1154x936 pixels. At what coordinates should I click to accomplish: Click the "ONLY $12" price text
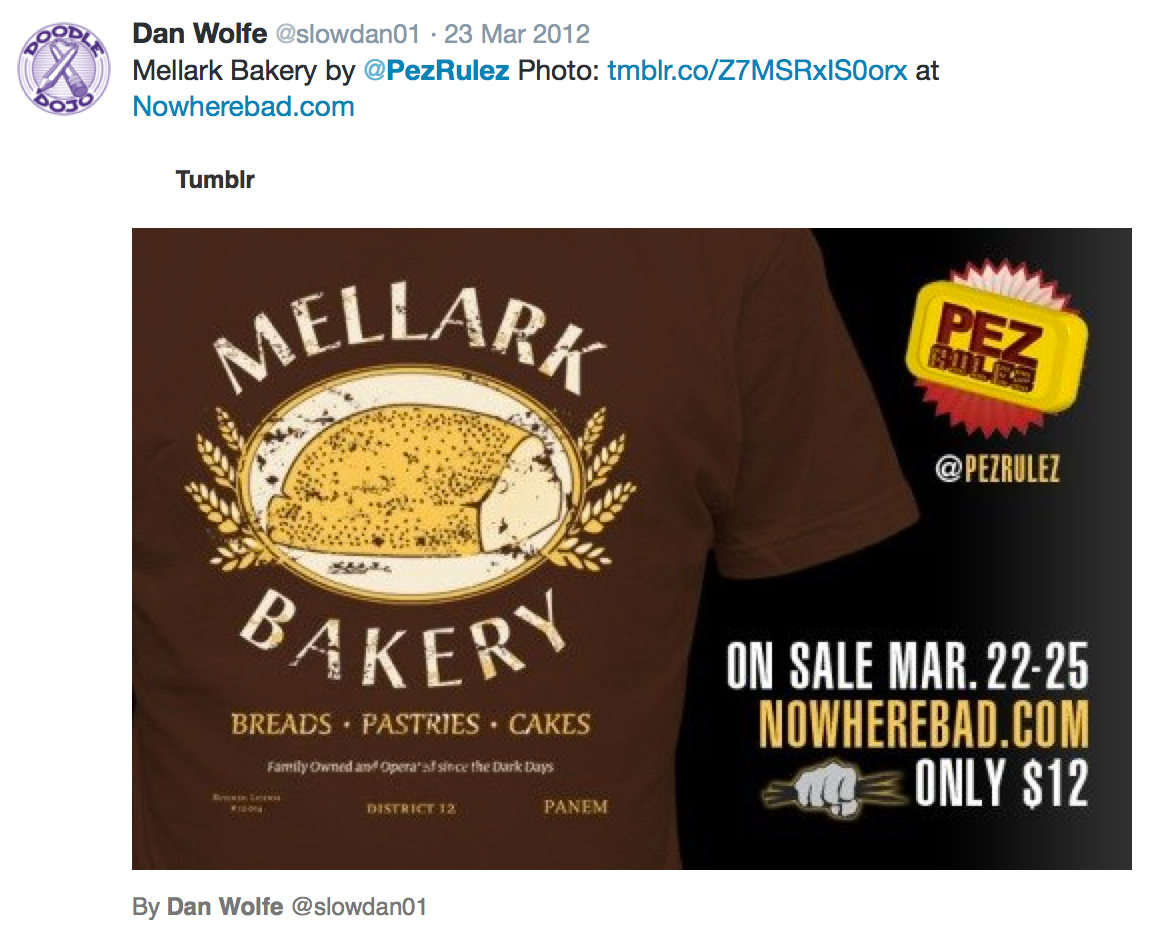(1001, 785)
